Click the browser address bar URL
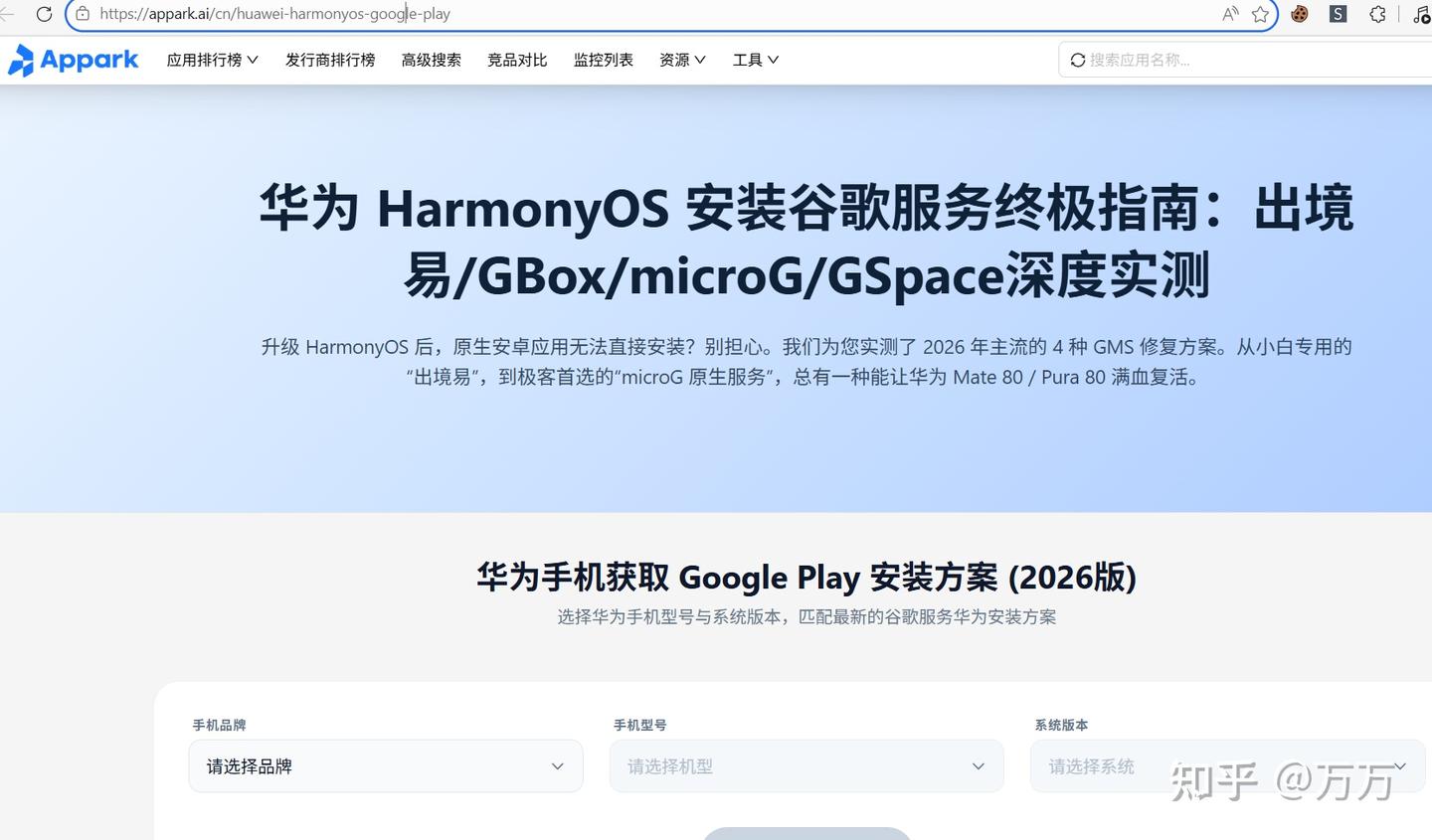Screen dimensions: 1432x840 pyautogui.click(x=274, y=14)
